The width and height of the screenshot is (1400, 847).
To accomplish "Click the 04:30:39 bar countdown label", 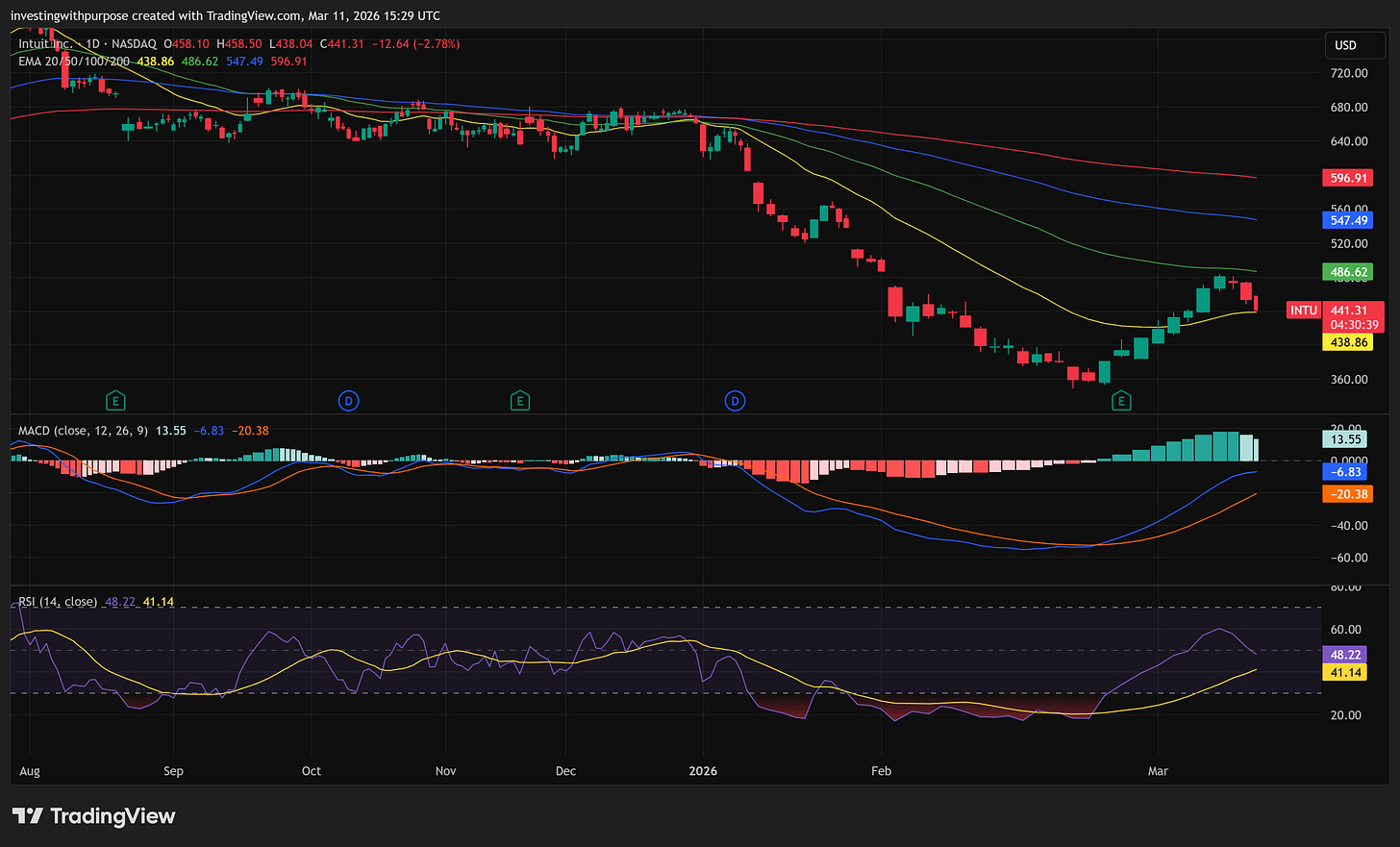I will 1355,325.
